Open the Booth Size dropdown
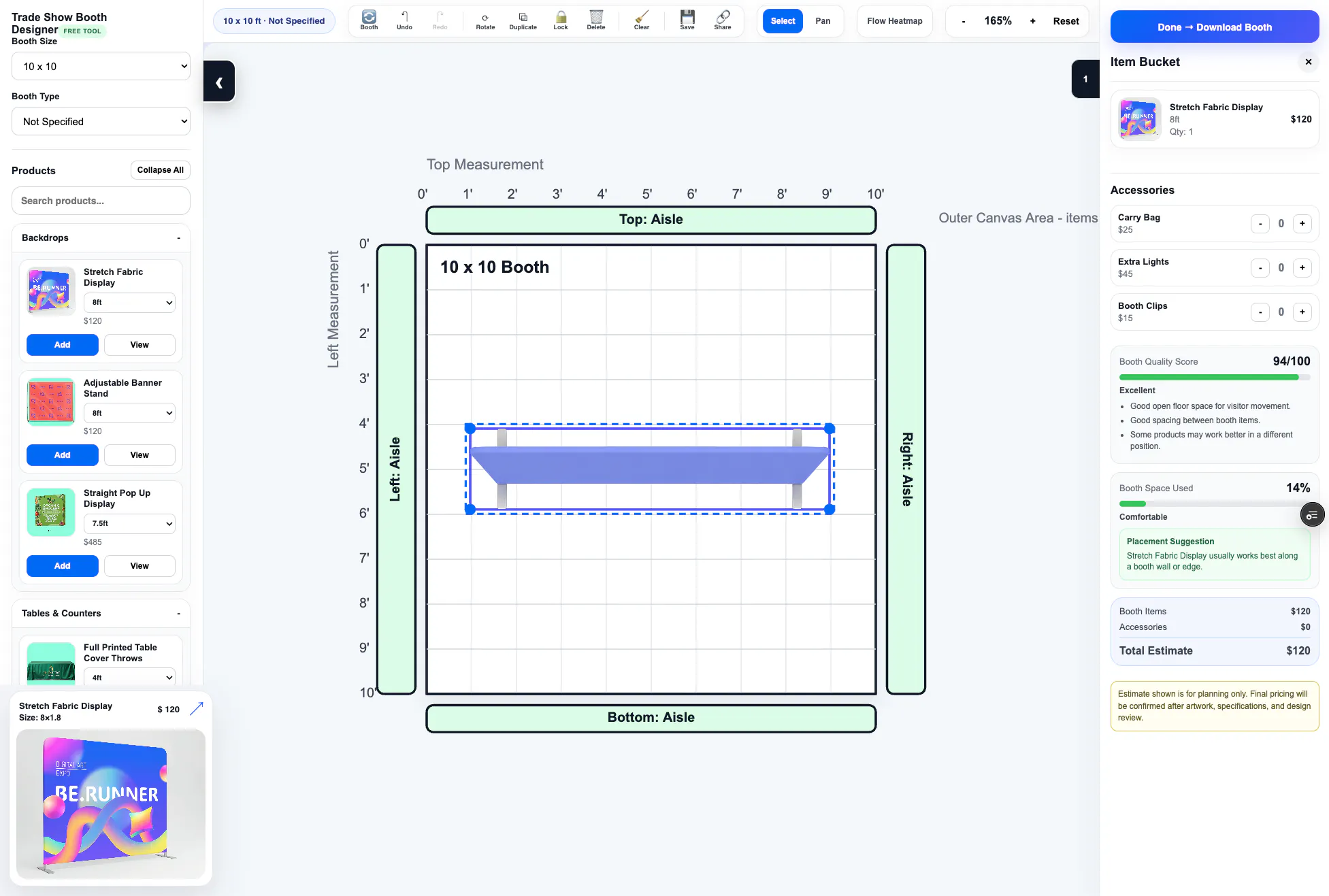The height and width of the screenshot is (896, 1329). coord(101,67)
